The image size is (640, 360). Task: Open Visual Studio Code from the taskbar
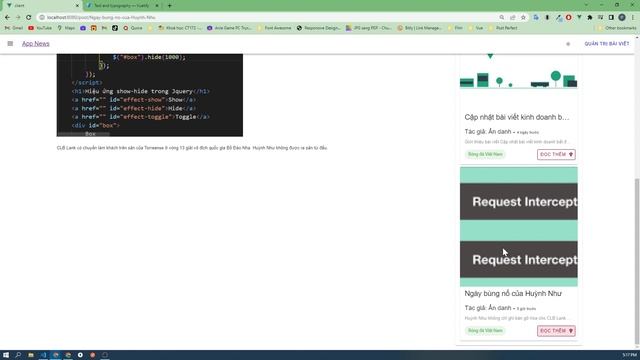[43, 355]
